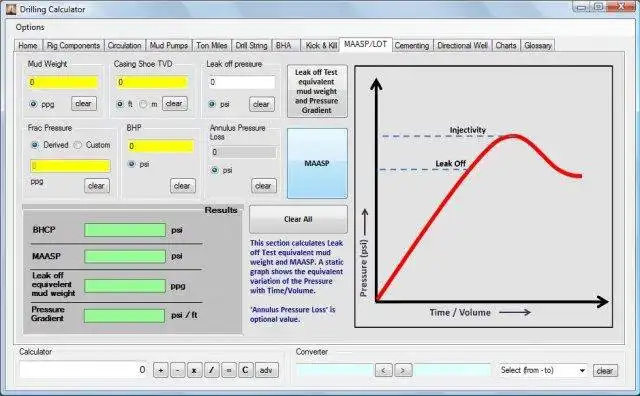Open the Options menu

[x=30, y=27]
